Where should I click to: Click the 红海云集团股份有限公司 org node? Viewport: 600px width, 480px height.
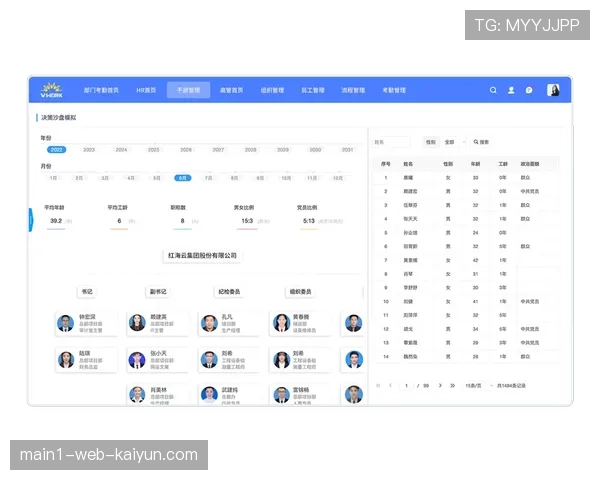pos(203,256)
